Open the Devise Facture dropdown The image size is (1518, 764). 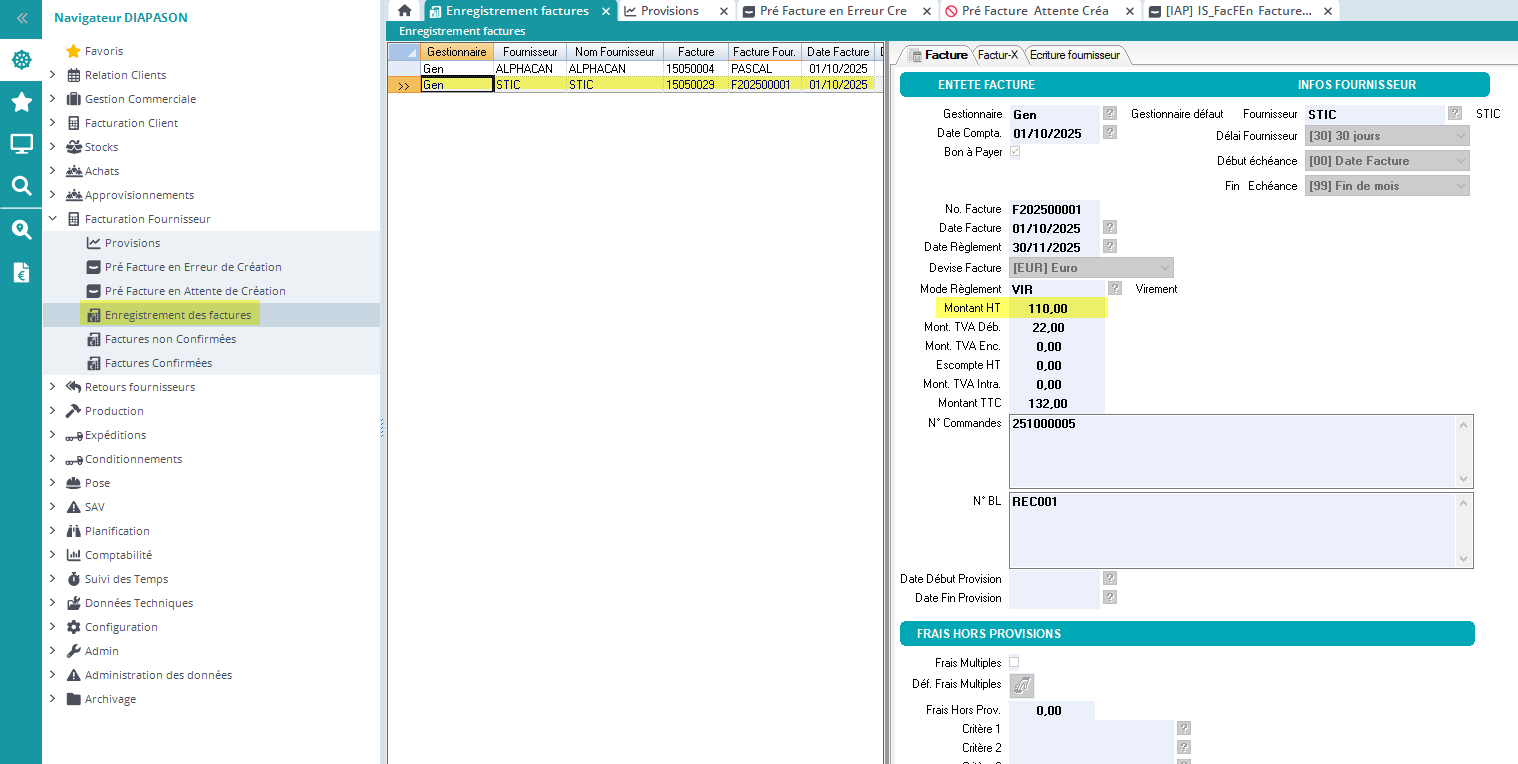click(x=1090, y=268)
